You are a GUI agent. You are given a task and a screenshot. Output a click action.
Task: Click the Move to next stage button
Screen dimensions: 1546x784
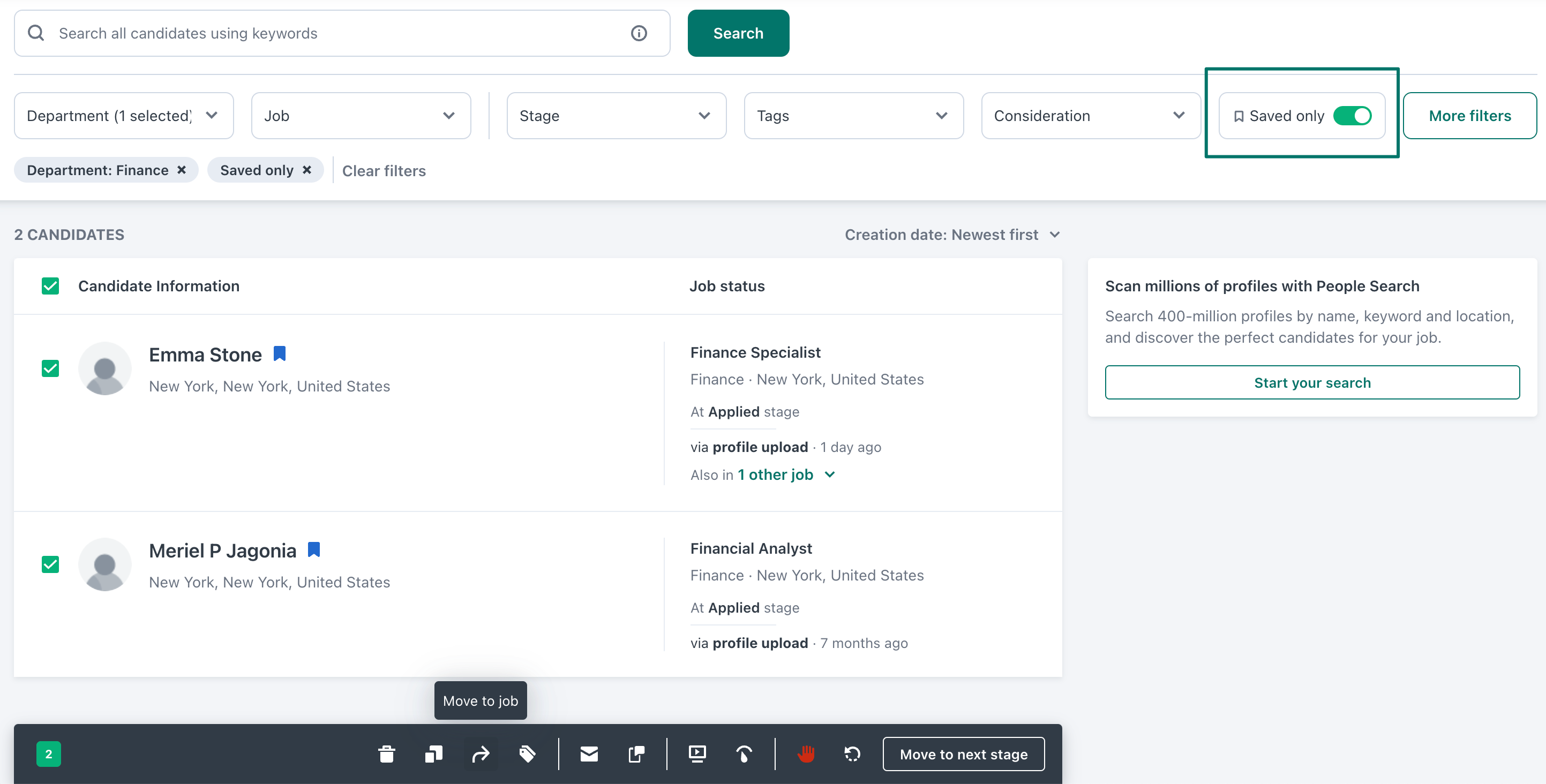[963, 754]
